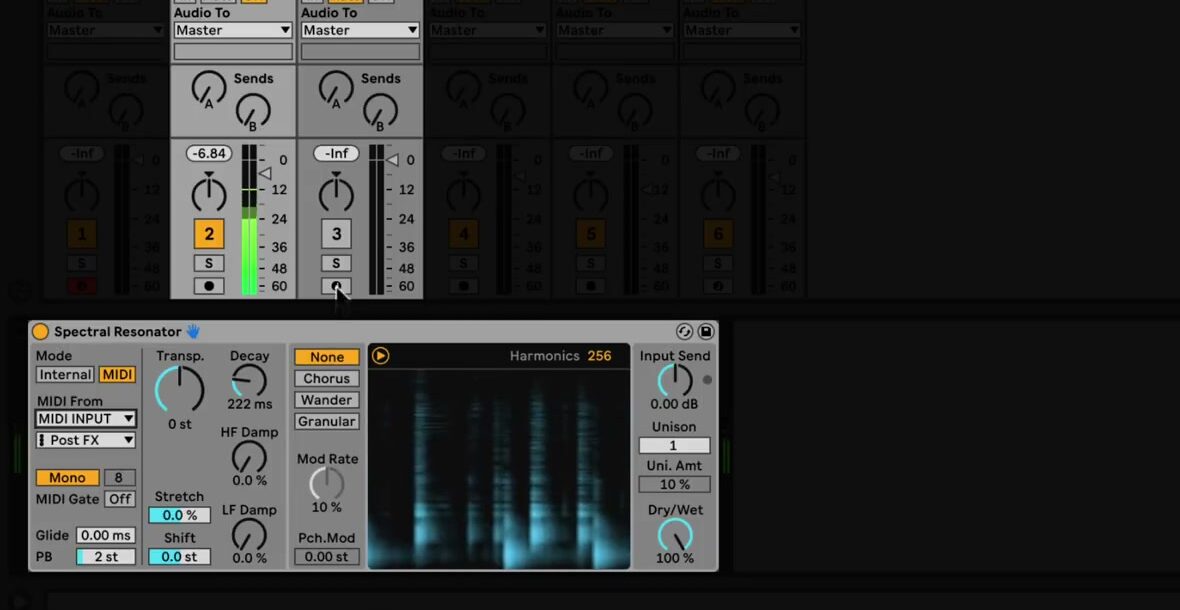Viewport: 1180px width, 610px height.
Task: Toggle dimmed track 5 activator button
Action: 590,234
